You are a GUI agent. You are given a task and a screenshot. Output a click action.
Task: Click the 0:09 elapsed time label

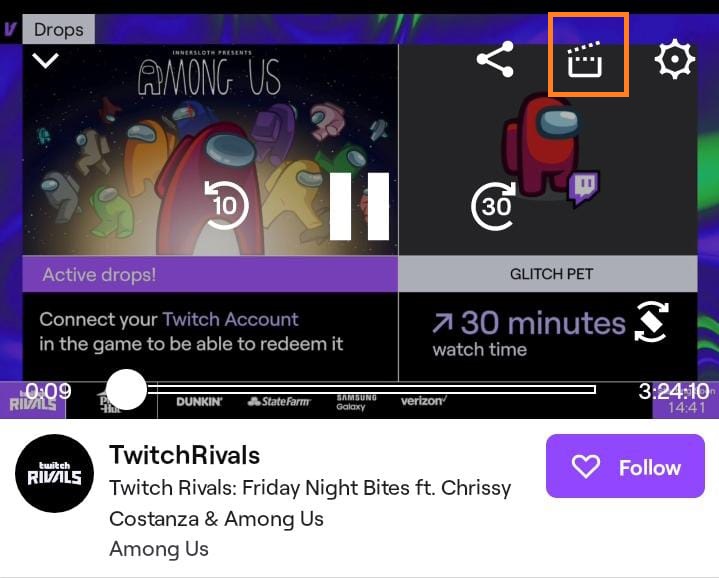coord(48,391)
